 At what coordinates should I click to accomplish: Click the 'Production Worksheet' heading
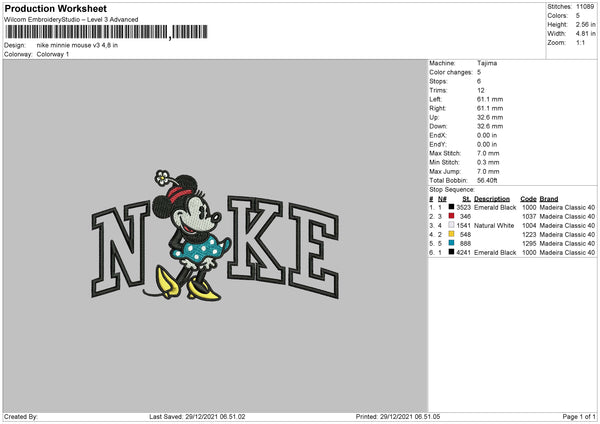[55, 8]
